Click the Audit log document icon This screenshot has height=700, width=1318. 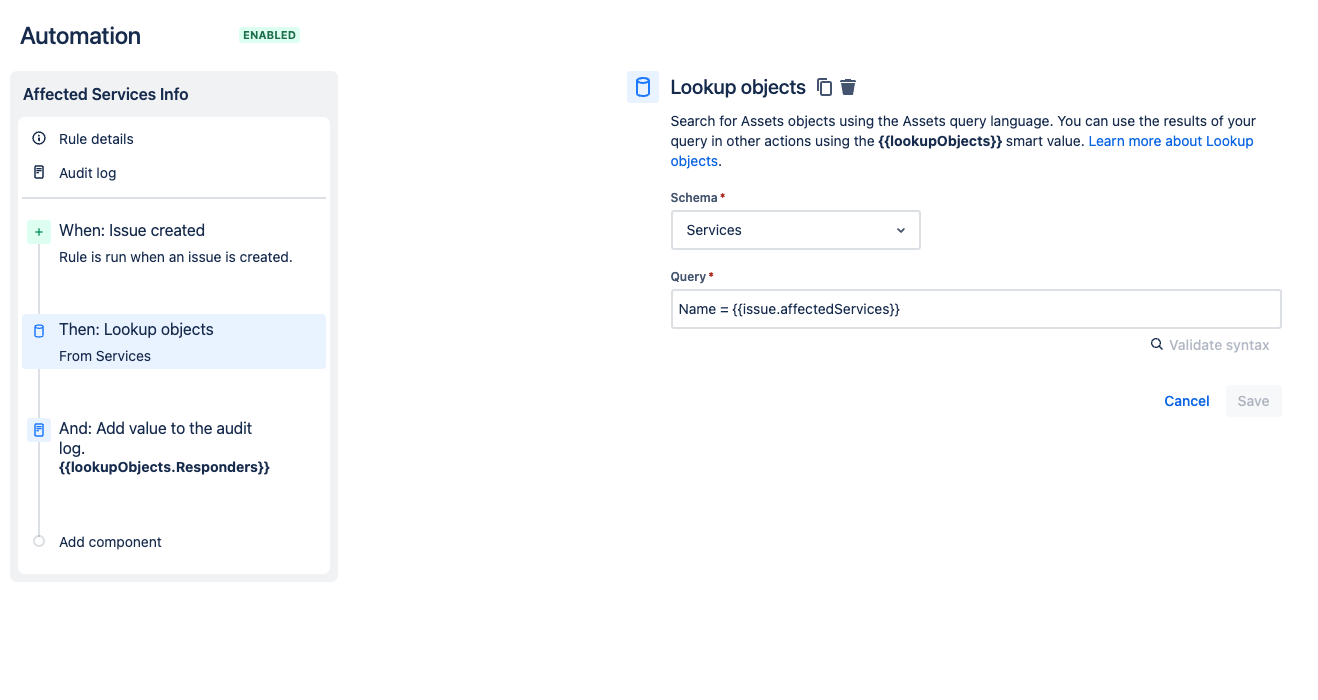(39, 172)
